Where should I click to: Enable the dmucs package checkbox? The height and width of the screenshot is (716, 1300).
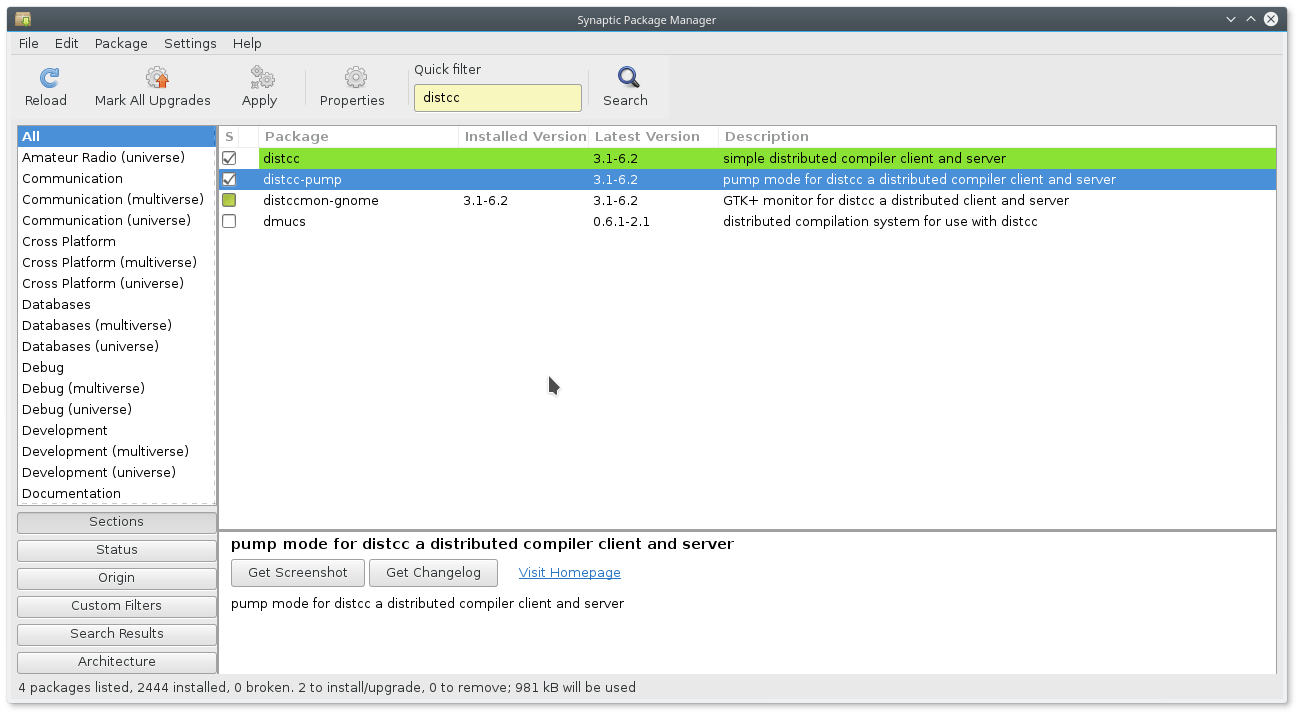click(229, 221)
